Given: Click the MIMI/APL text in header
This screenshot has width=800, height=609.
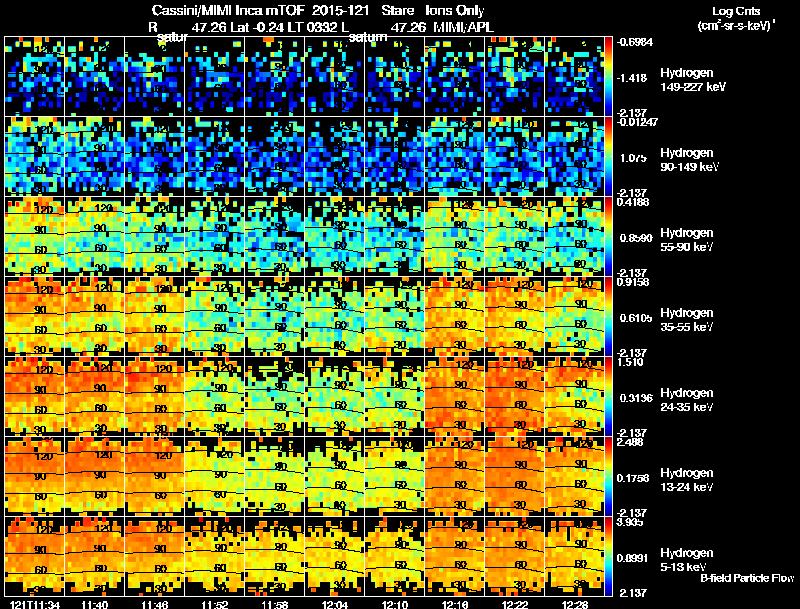Looking at the screenshot, I should pyautogui.click(x=463, y=27).
